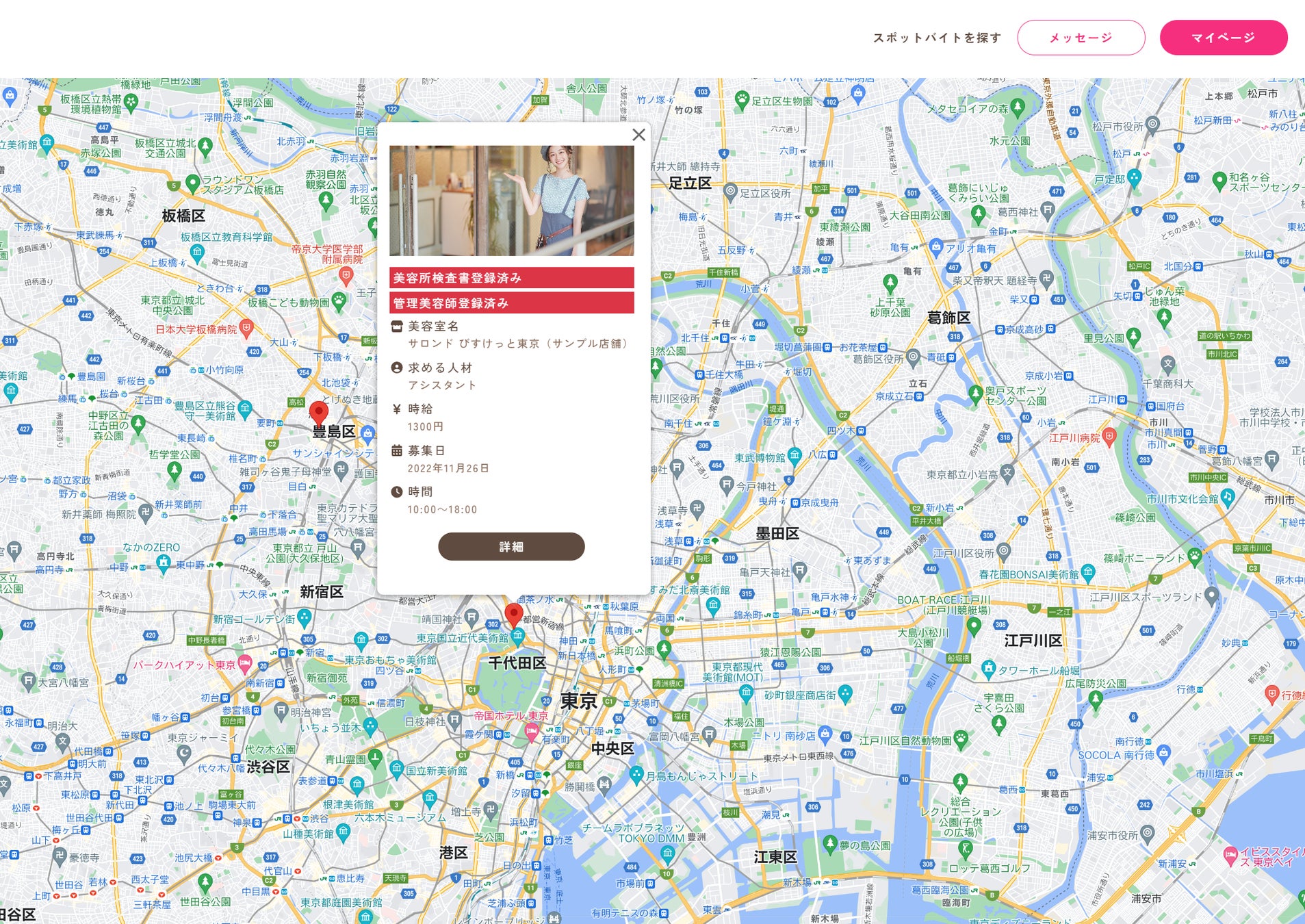Select the time 10:00〜18:00 text

442,509
